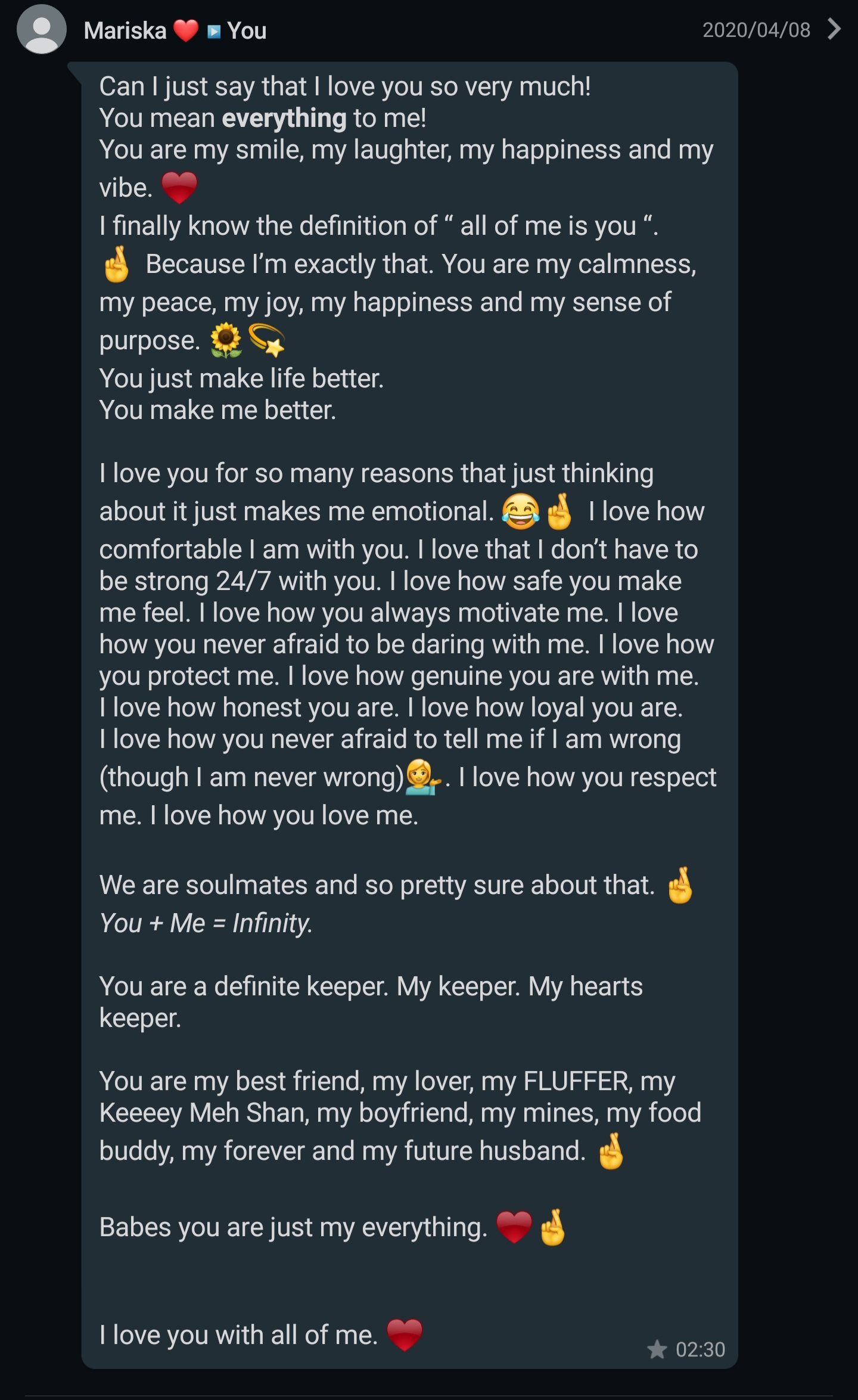Screen dimensions: 858x1400
Task: Tap the sunflower emoji after "purpose."
Action: [x=226, y=340]
